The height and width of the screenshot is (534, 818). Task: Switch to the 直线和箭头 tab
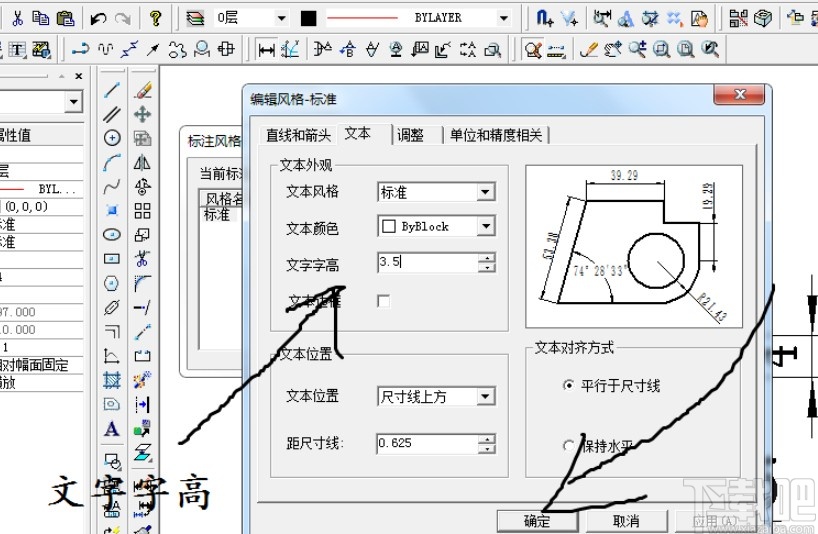coord(298,136)
